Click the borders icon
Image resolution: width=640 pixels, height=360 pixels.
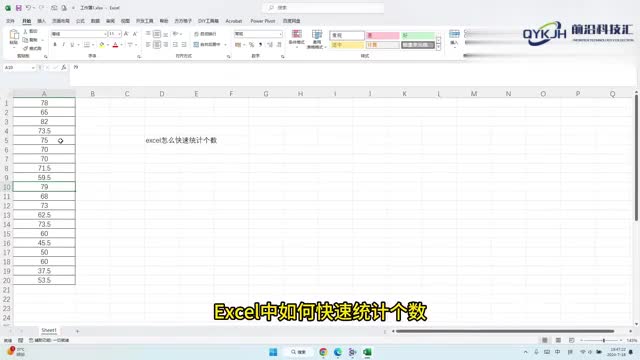87,44
